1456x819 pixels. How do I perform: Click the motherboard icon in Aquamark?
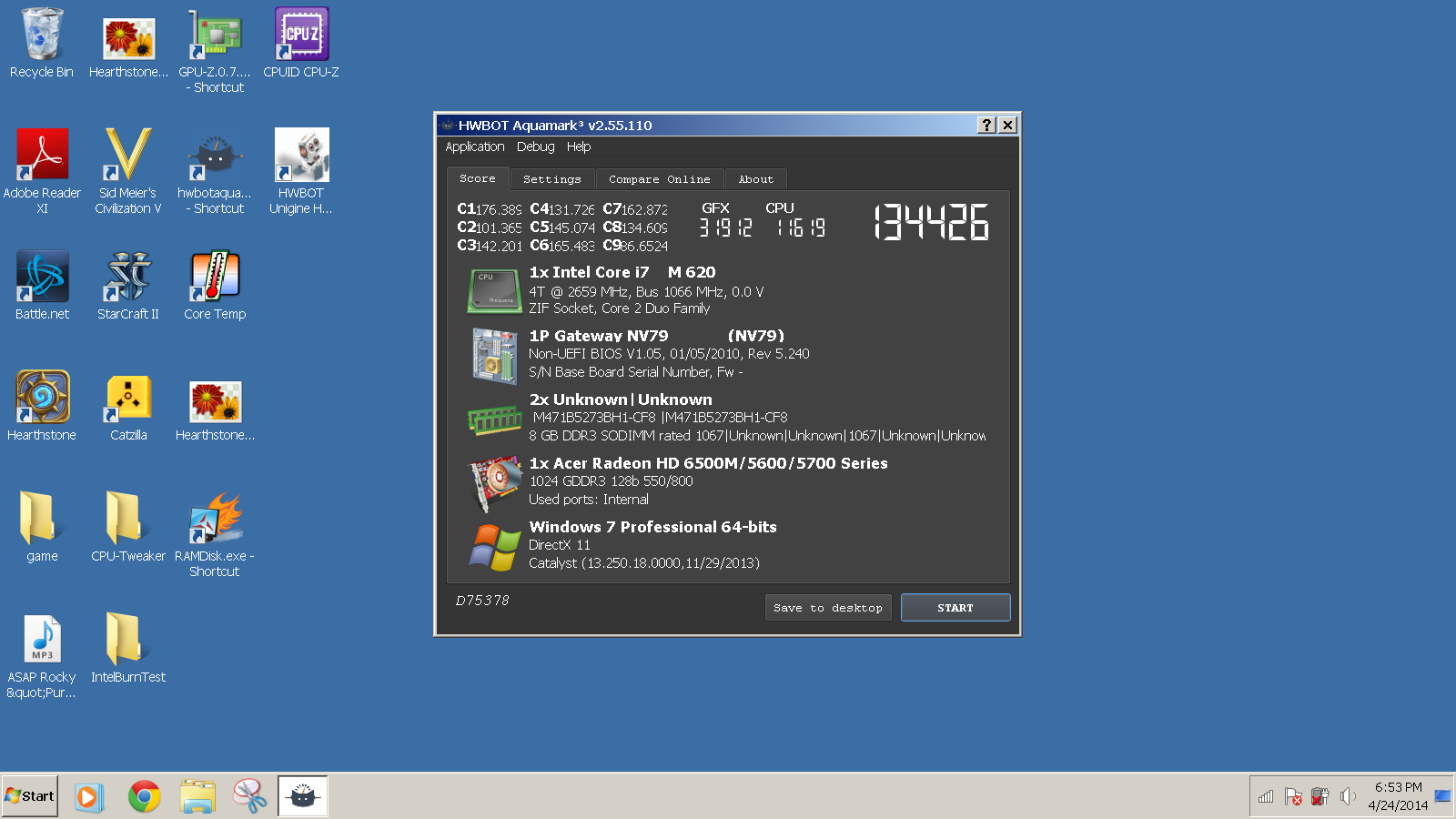(x=494, y=356)
